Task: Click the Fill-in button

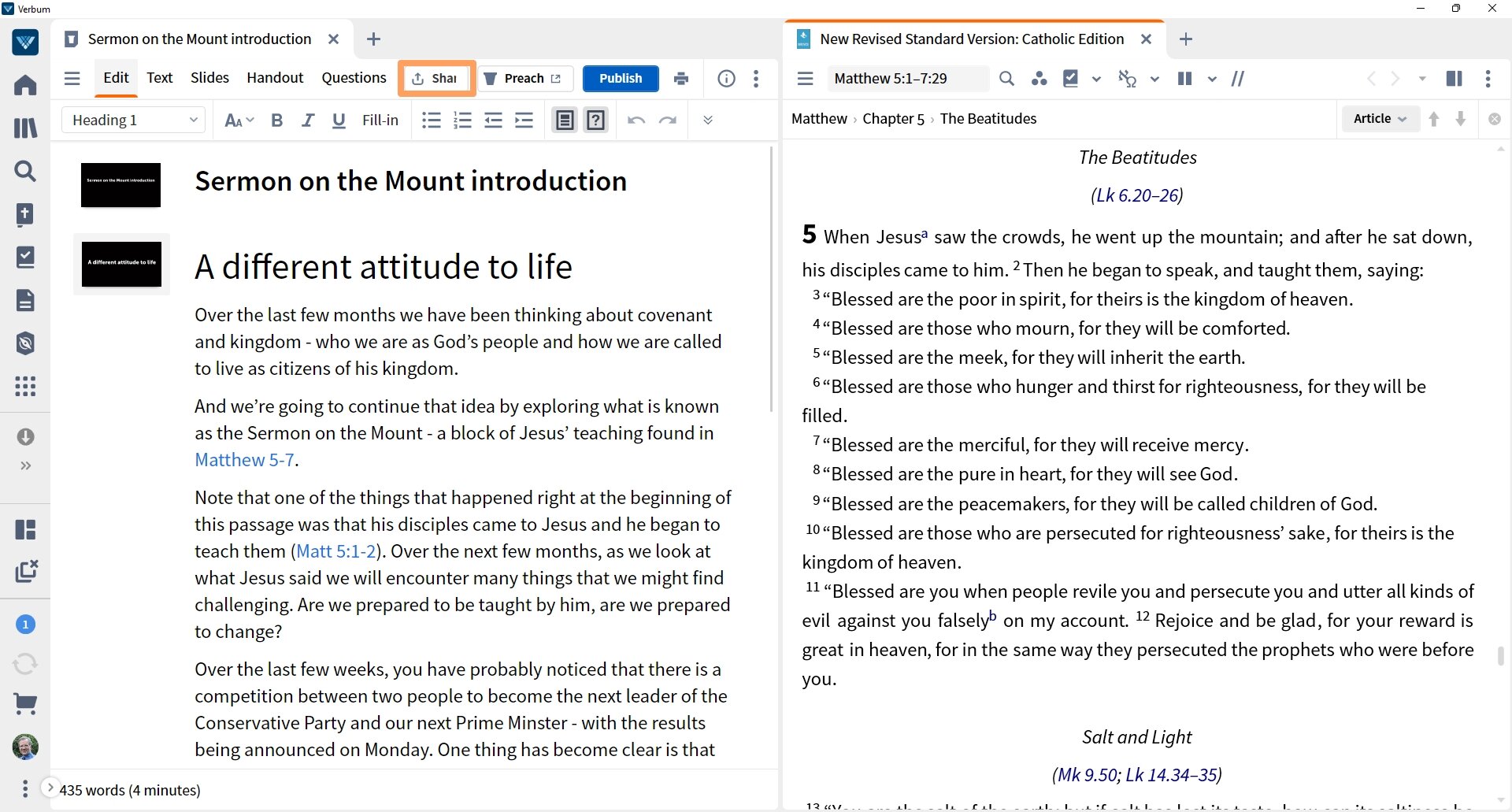Action: 380,120
